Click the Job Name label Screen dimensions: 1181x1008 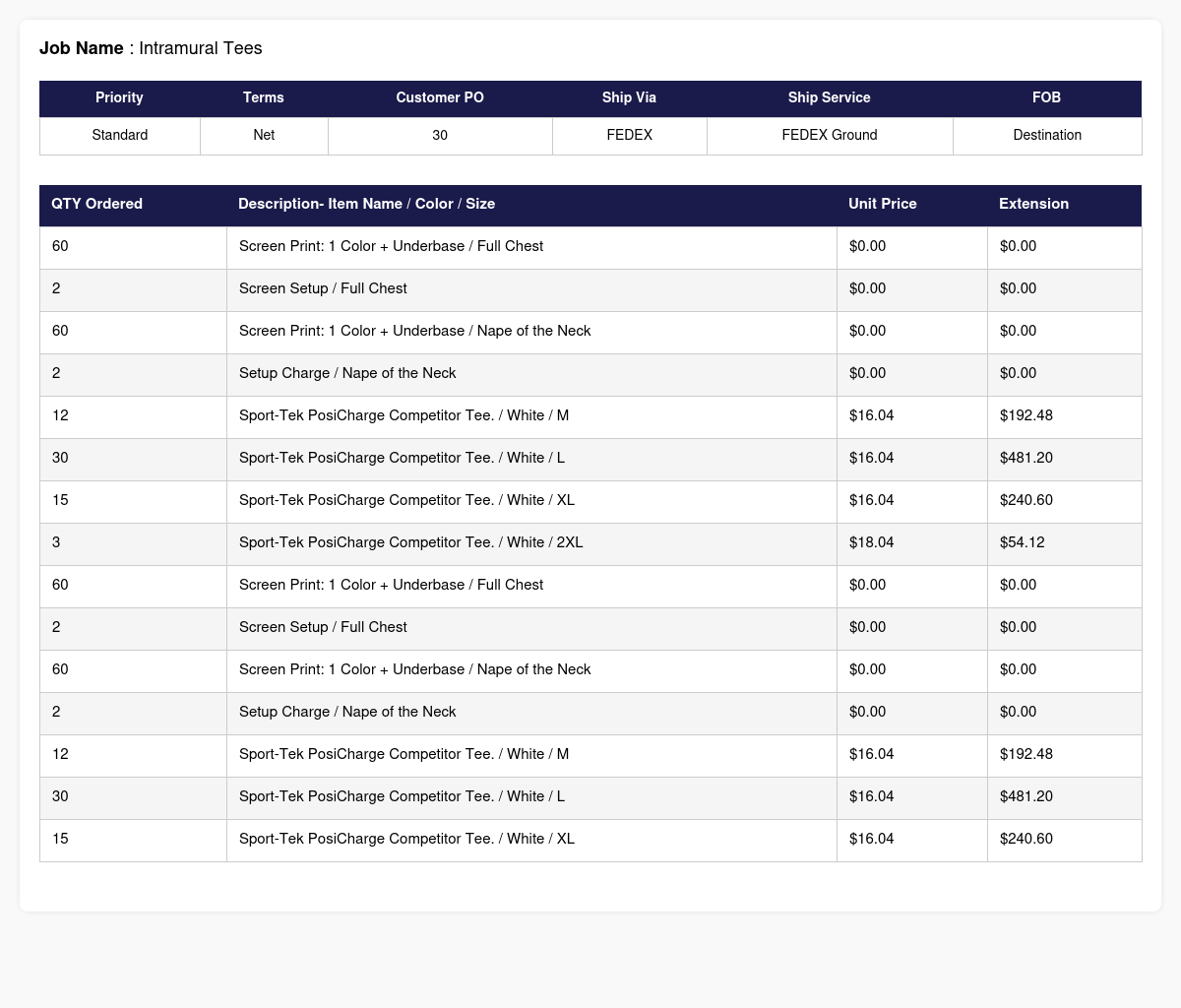coord(81,48)
